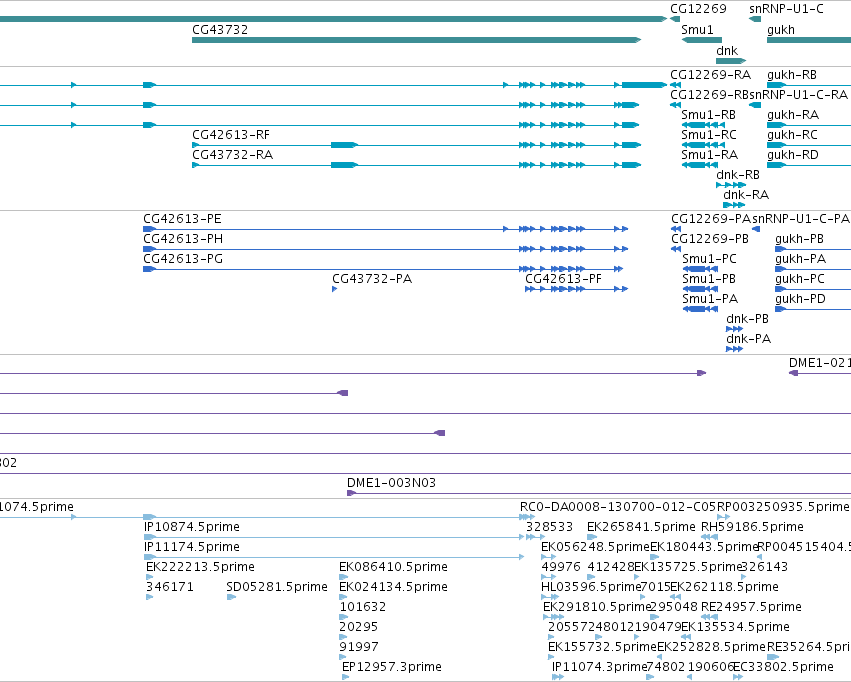The height and width of the screenshot is (682, 851).
Task: Click EST label RH59186.5prime
Action: (x=752, y=527)
